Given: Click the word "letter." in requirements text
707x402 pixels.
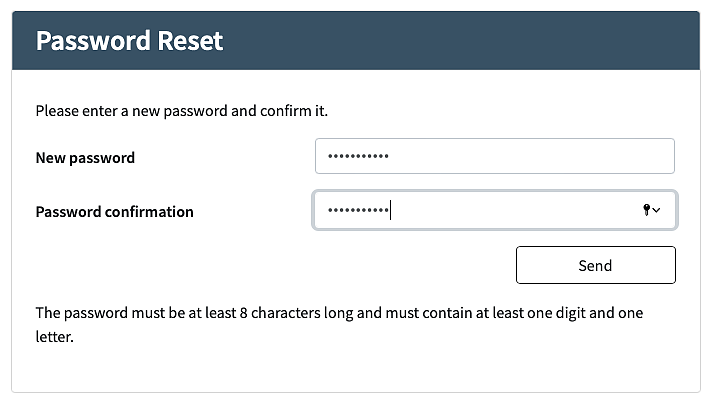Looking at the screenshot, I should click(55, 337).
